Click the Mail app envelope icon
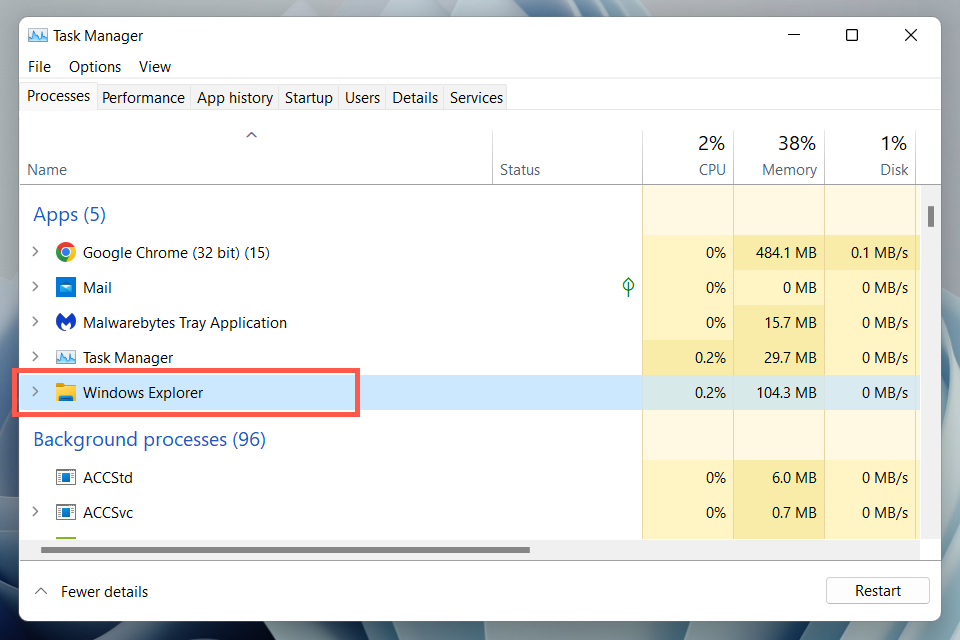The width and height of the screenshot is (960, 640). [66, 288]
